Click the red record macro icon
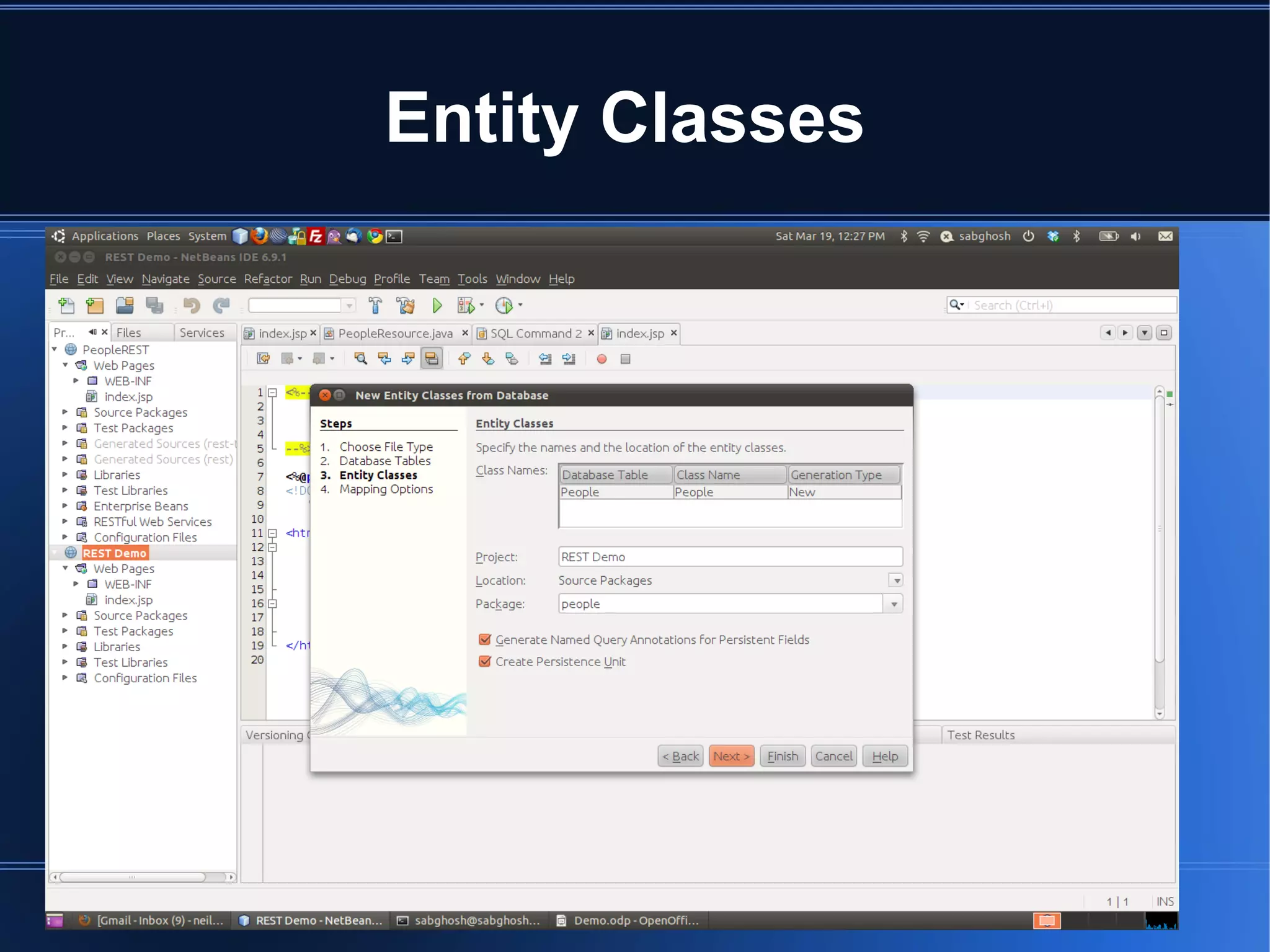The height and width of the screenshot is (952, 1270). click(602, 358)
